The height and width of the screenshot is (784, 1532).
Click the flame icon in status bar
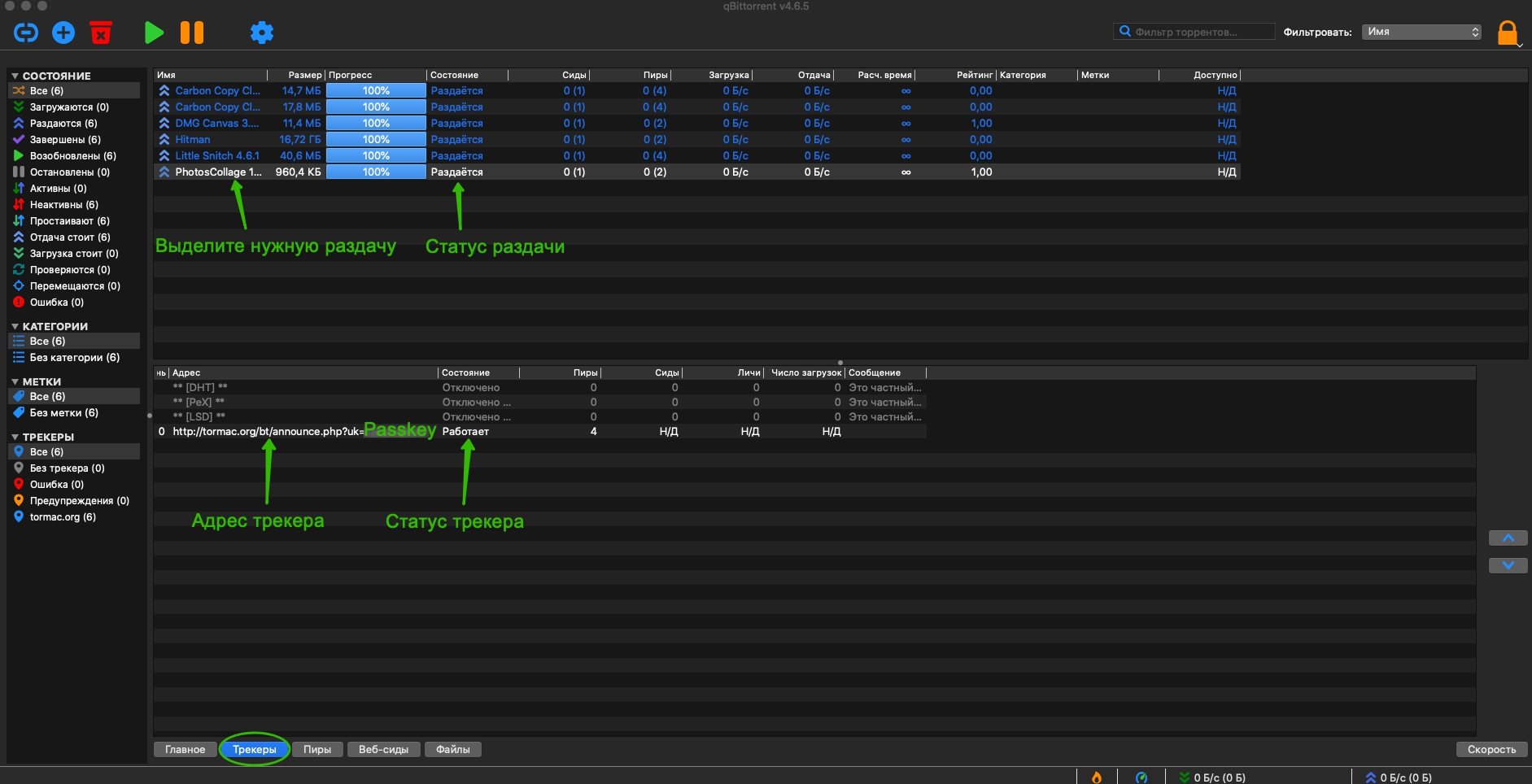[1097, 777]
